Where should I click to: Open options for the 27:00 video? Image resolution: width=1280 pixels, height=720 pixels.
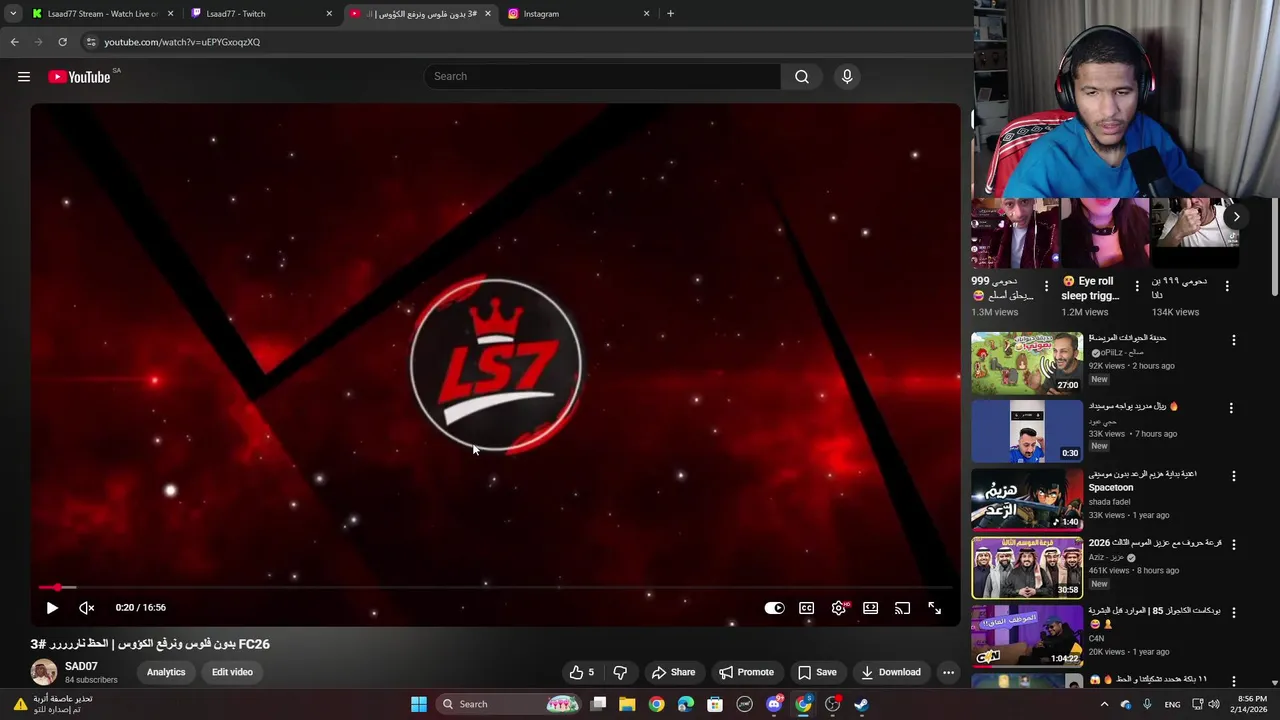pos(1233,340)
